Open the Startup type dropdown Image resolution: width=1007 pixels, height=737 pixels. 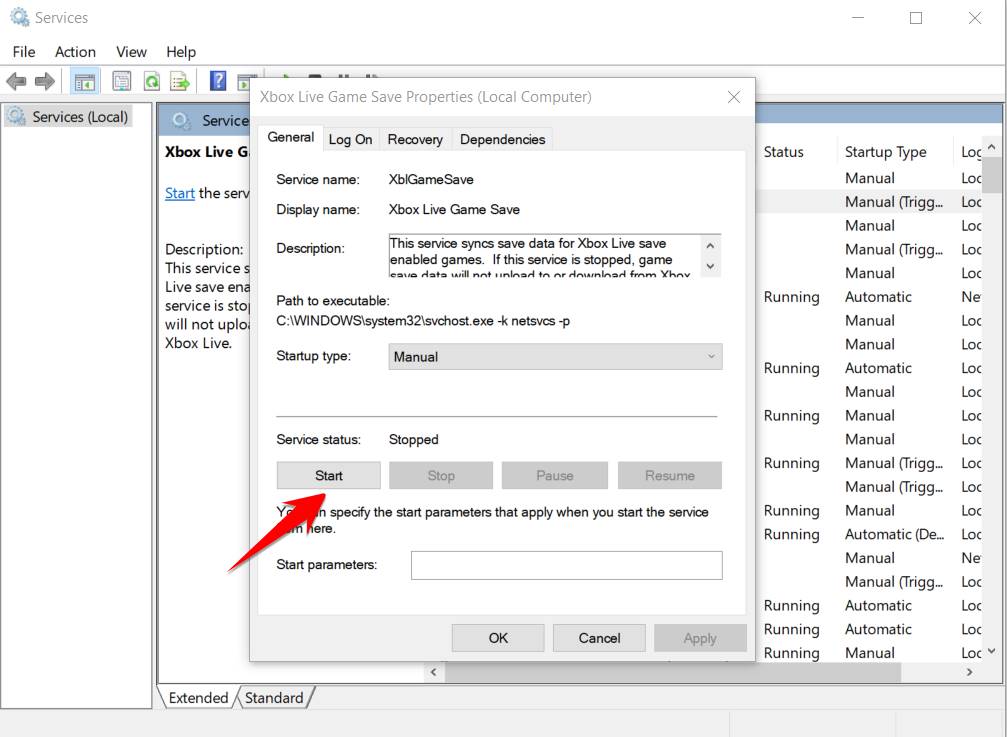click(x=711, y=356)
